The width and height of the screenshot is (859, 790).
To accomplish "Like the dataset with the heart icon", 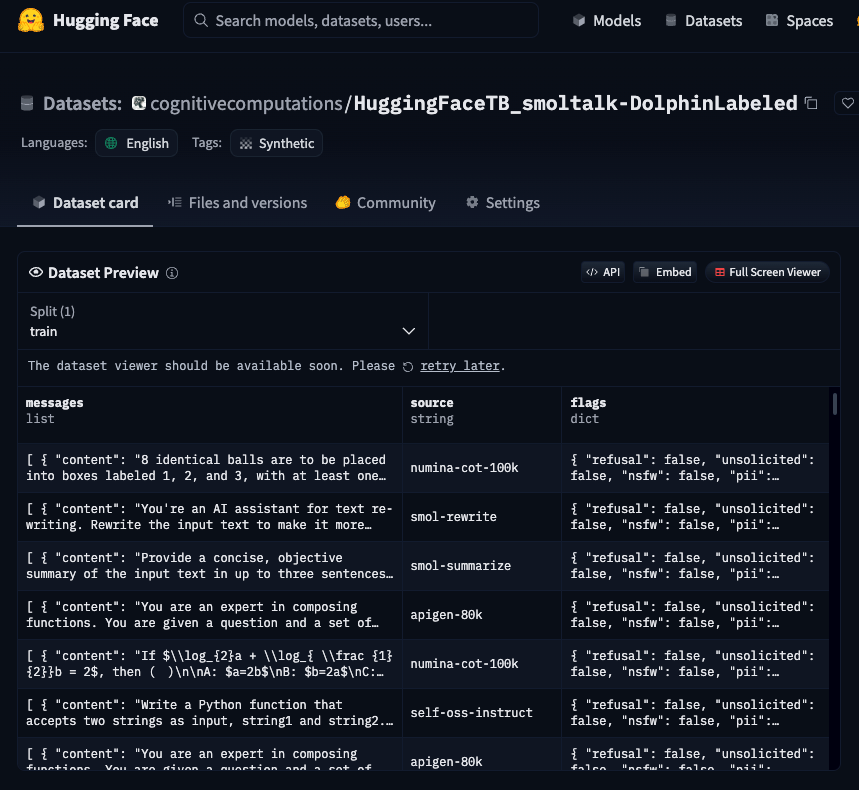I will 847,103.
